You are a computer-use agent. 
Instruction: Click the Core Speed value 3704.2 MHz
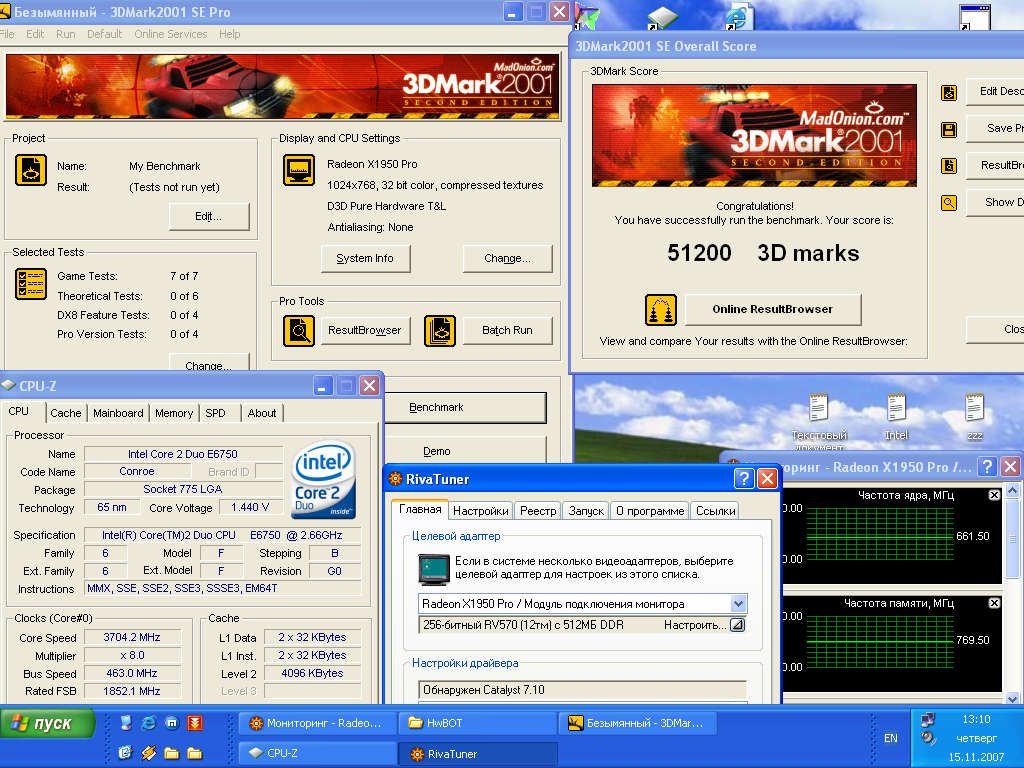(x=133, y=637)
